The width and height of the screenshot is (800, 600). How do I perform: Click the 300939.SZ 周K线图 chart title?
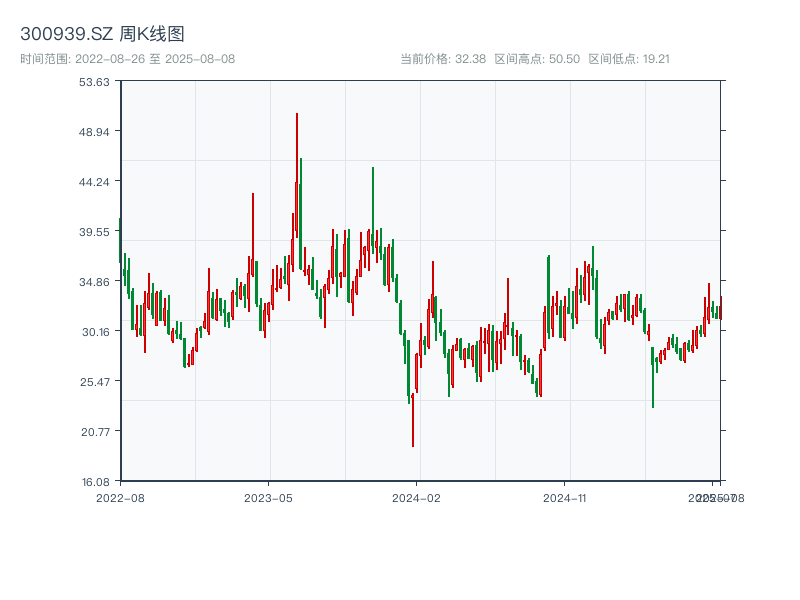pos(102,35)
